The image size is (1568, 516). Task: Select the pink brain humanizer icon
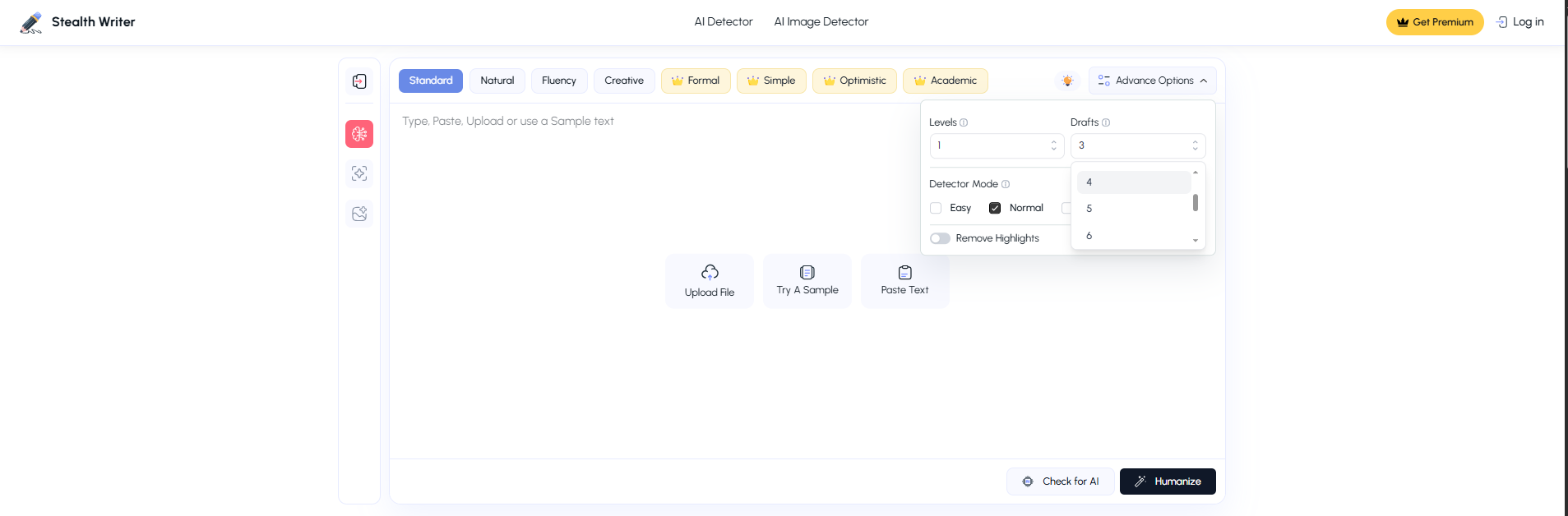(x=359, y=134)
